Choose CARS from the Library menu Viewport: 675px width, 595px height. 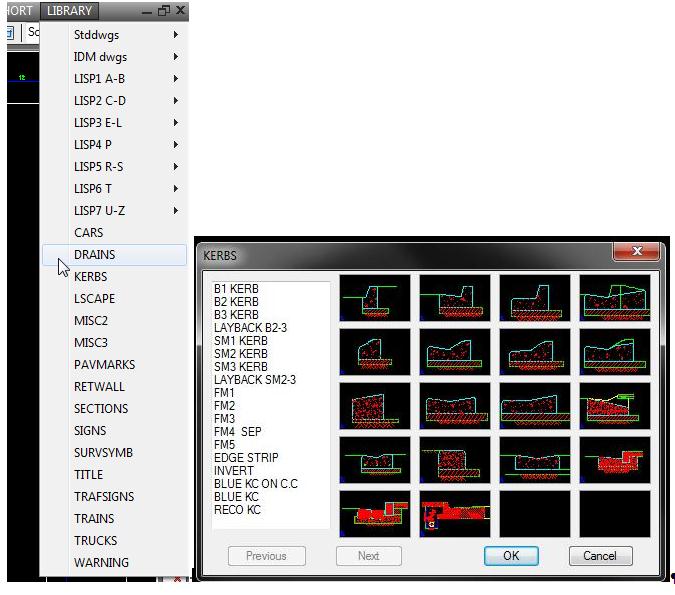tap(115, 232)
